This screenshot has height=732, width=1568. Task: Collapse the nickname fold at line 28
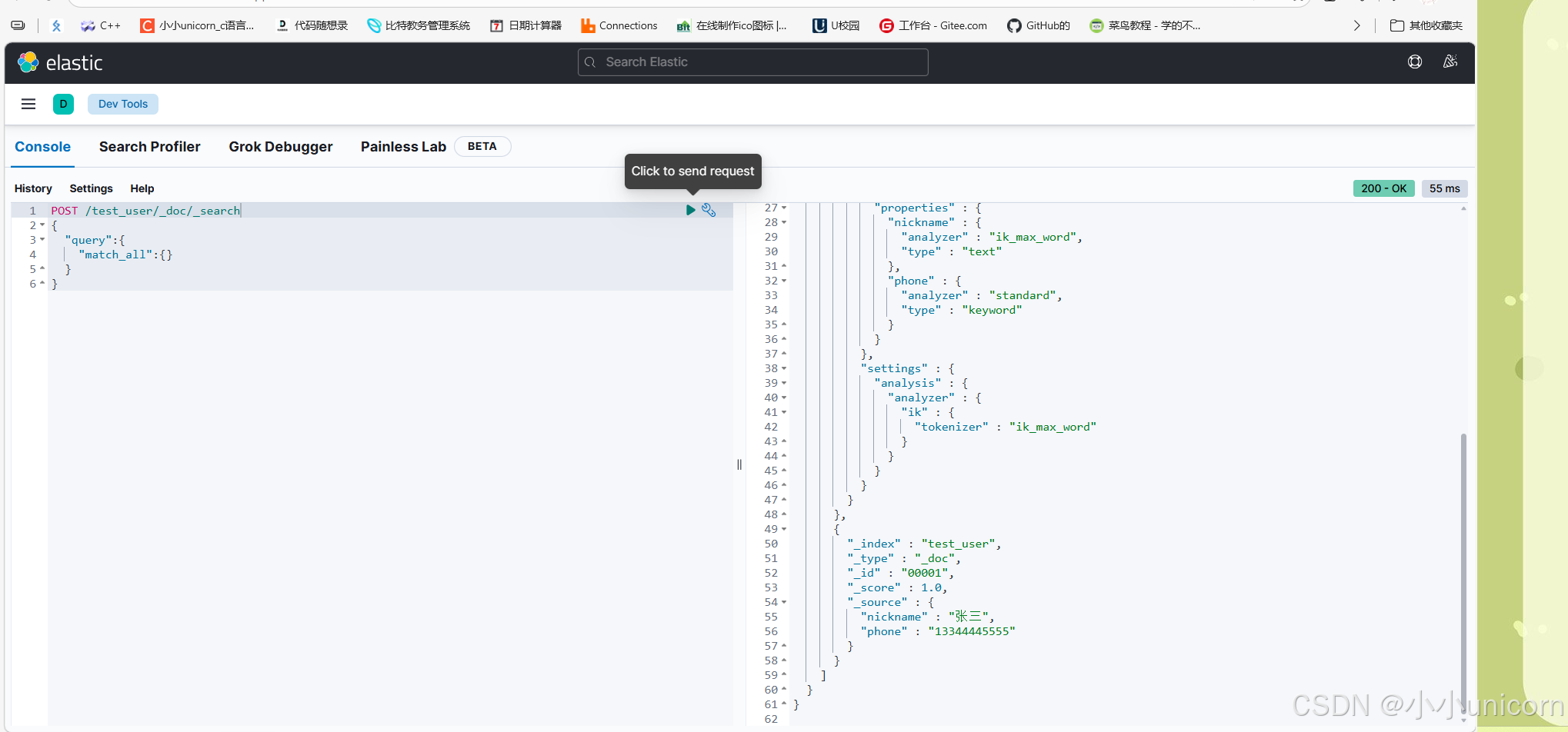784,222
